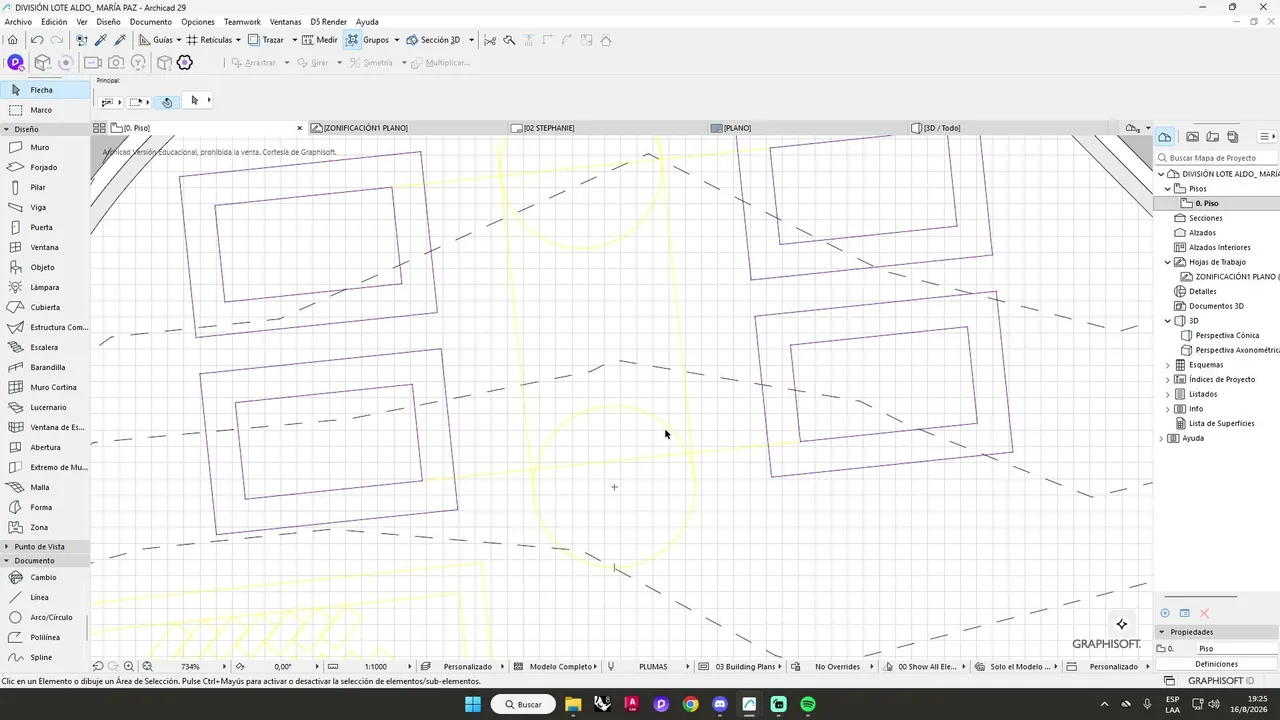Click the eyedropper pick-up parameters icon
The image size is (1280, 720).
(x=101, y=40)
